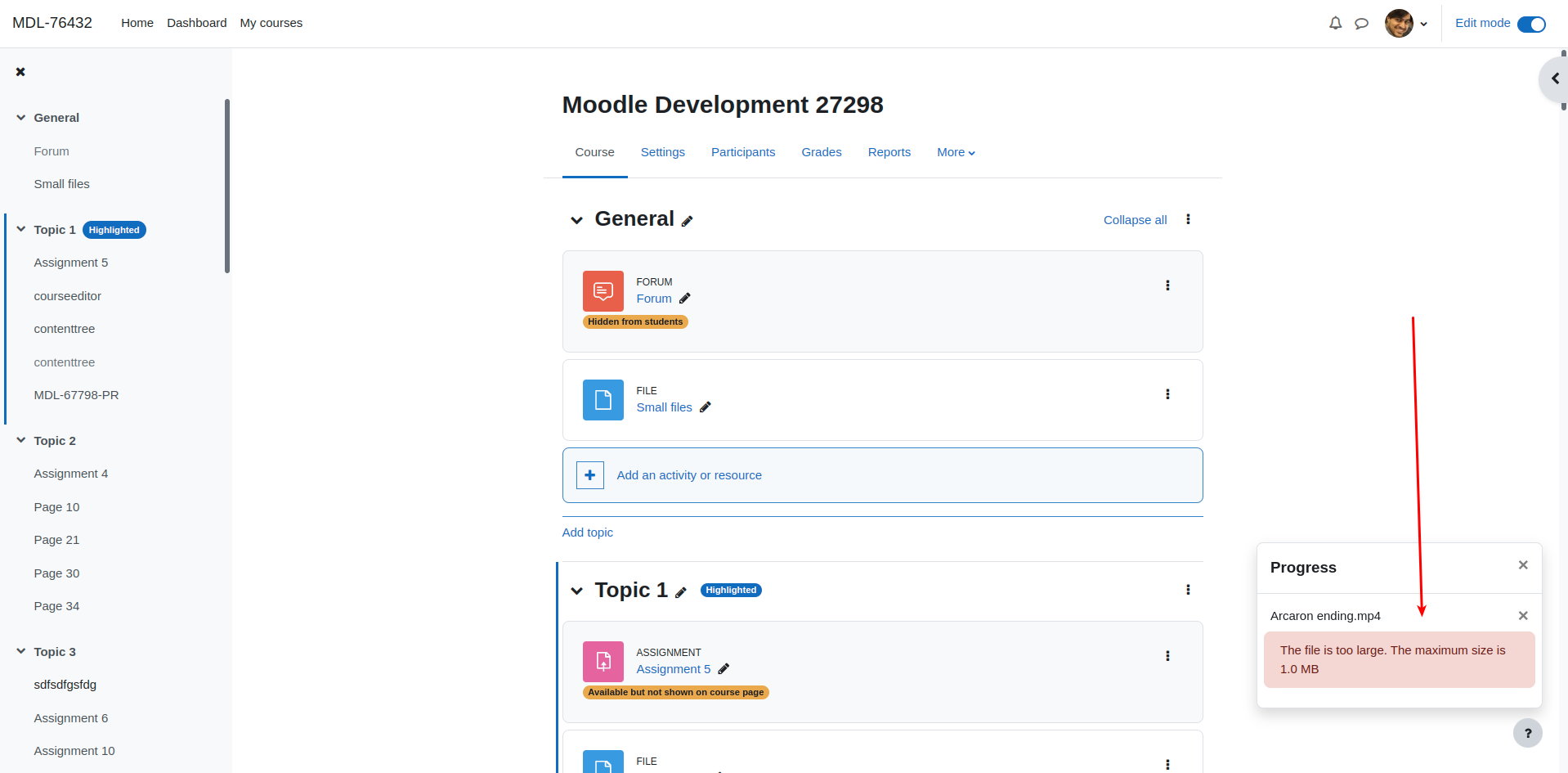The width and height of the screenshot is (1568, 773).
Task: Open the More navigation dropdown
Action: tap(956, 152)
